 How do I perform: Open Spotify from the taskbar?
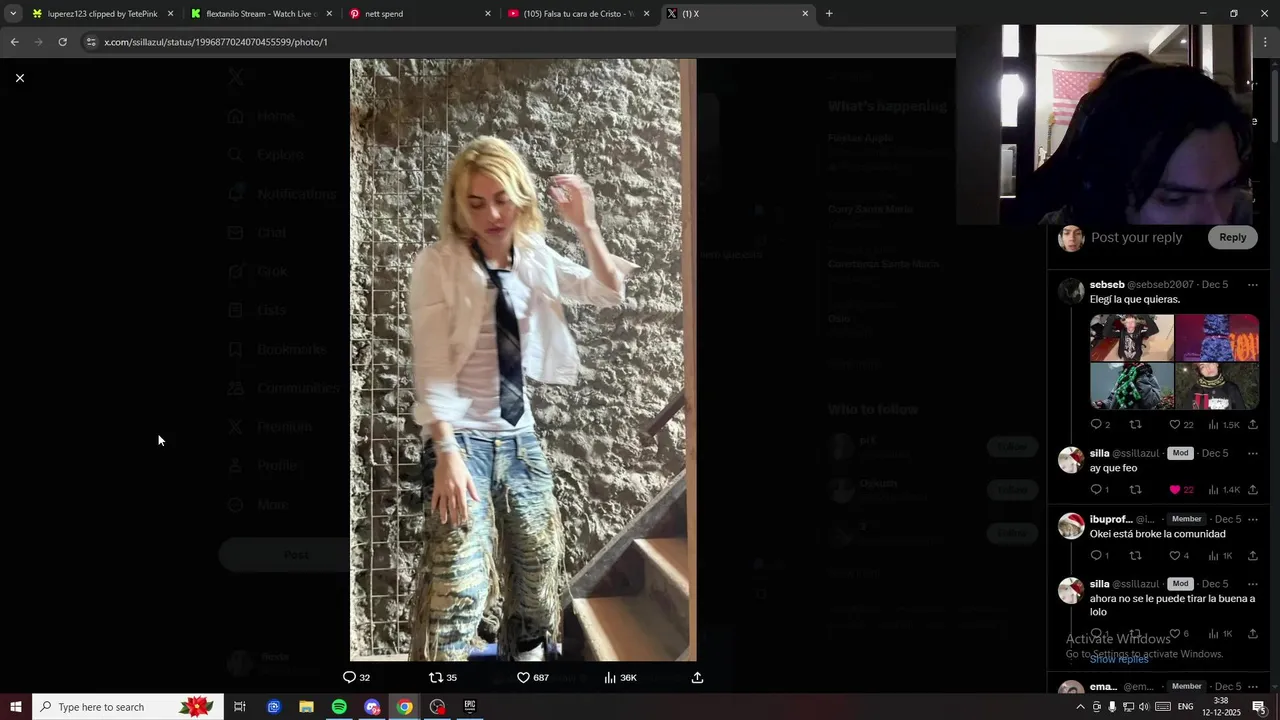point(339,707)
